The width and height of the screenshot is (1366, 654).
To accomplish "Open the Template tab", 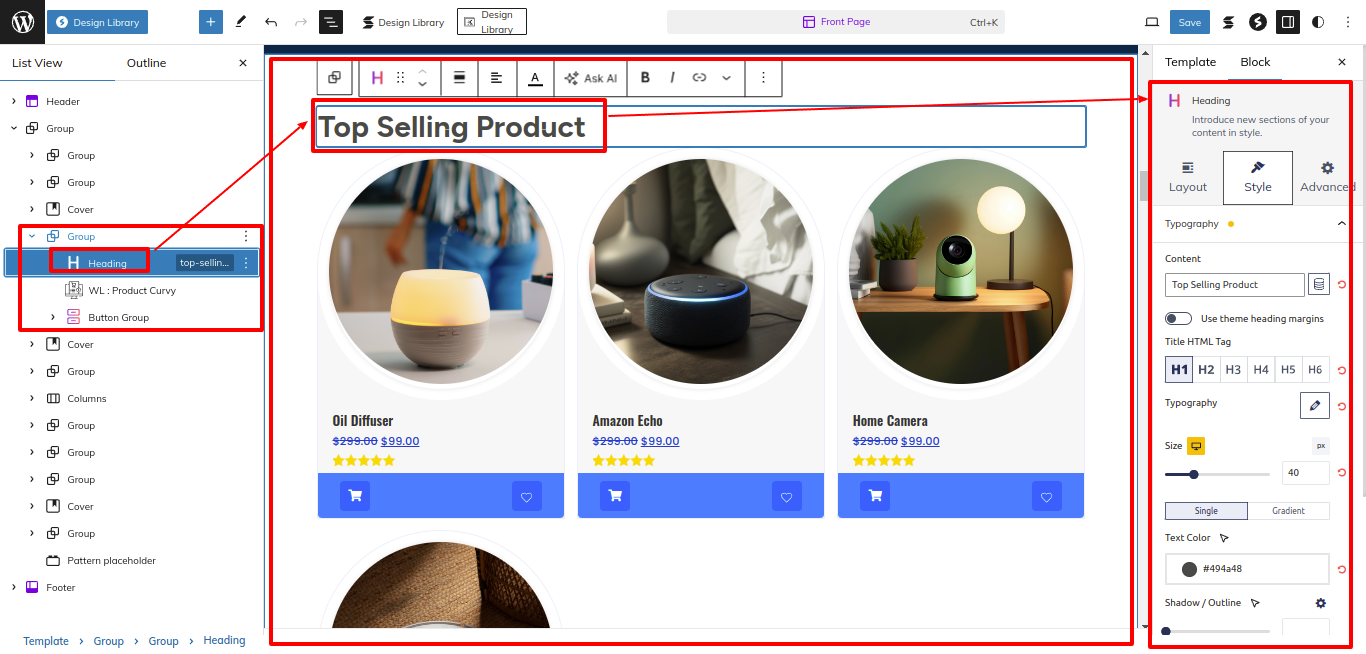I will pyautogui.click(x=1190, y=62).
